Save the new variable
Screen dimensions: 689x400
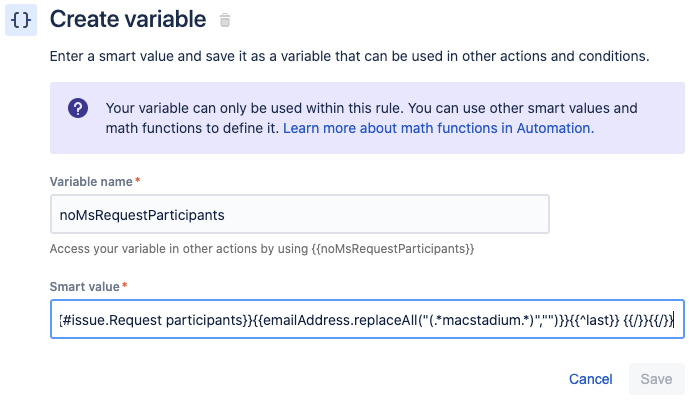coord(656,379)
